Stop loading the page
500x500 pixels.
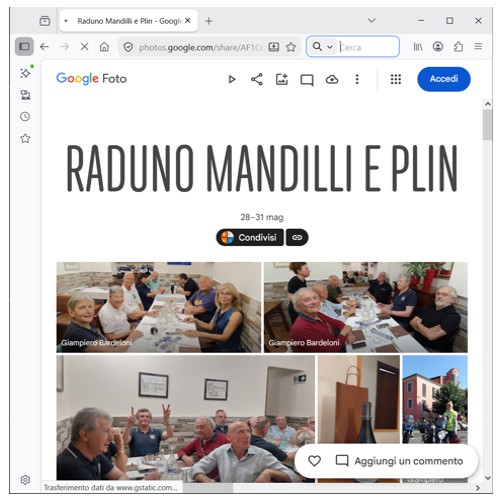coord(84,47)
